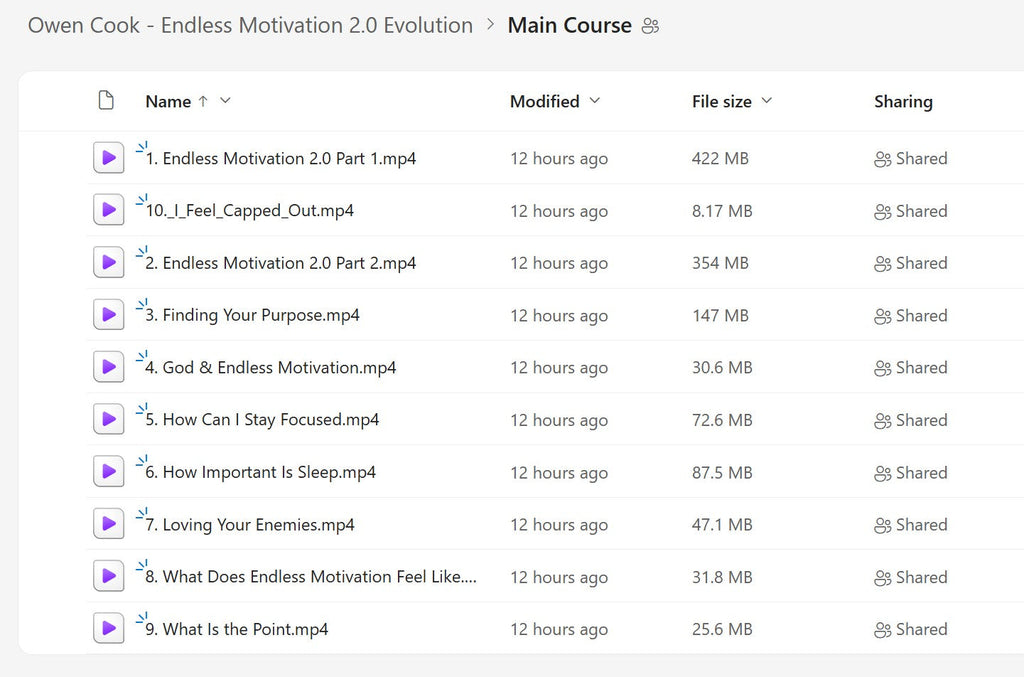Open file 3. Finding Your Purpose.mp4
The height and width of the screenshot is (677, 1024).
252,315
